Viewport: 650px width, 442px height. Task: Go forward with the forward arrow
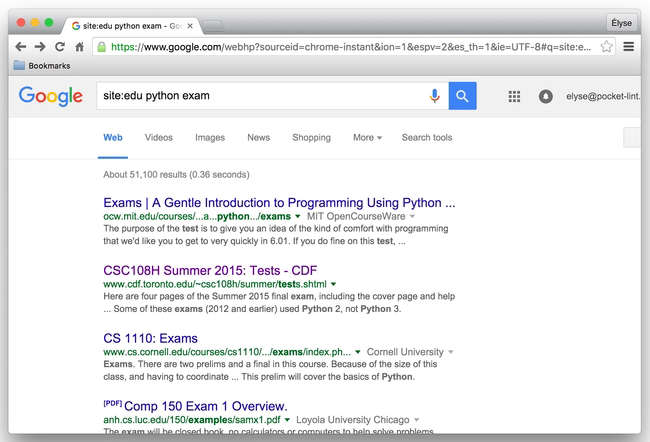(40, 47)
